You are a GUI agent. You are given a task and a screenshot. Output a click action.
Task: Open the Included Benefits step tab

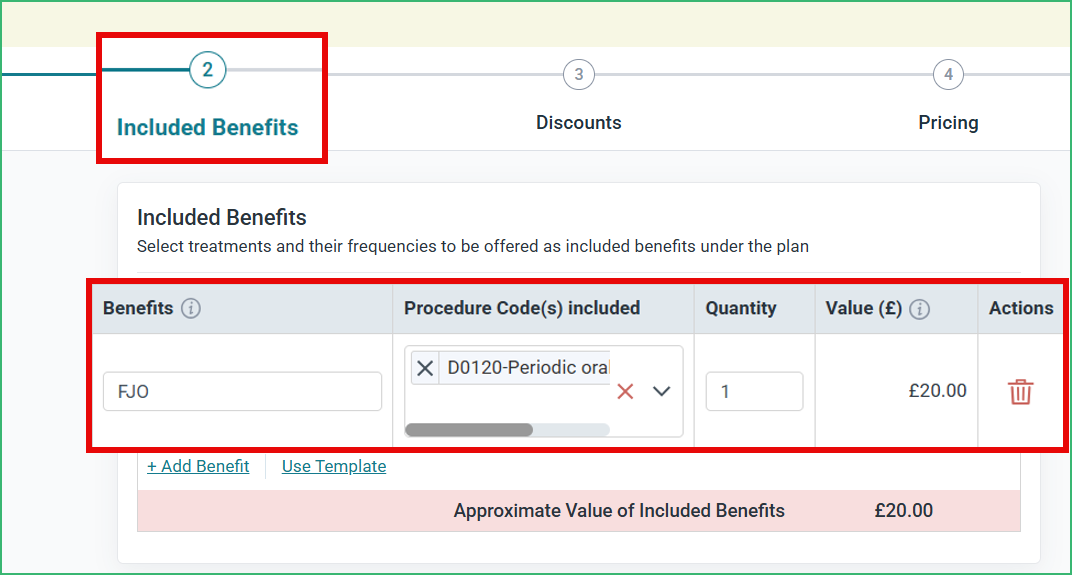pos(207,127)
